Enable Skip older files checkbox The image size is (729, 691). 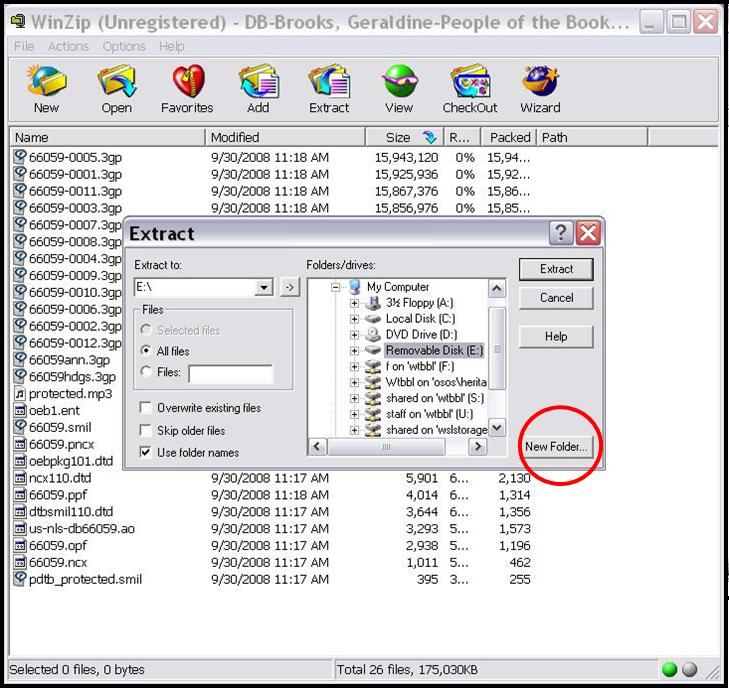[146, 430]
